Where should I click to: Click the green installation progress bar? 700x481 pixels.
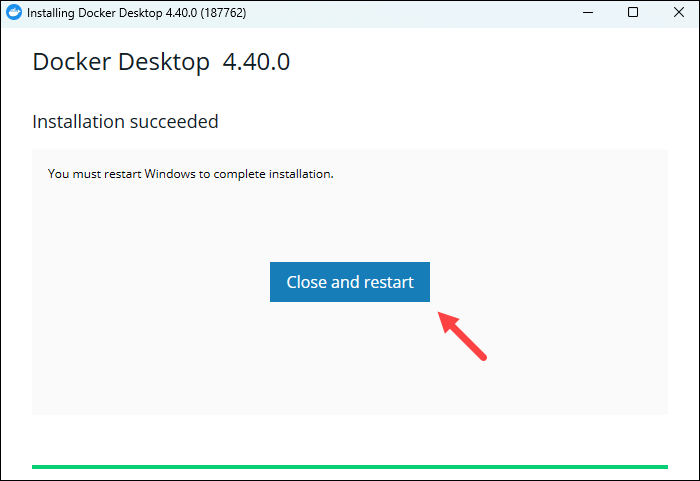pyautogui.click(x=350, y=467)
